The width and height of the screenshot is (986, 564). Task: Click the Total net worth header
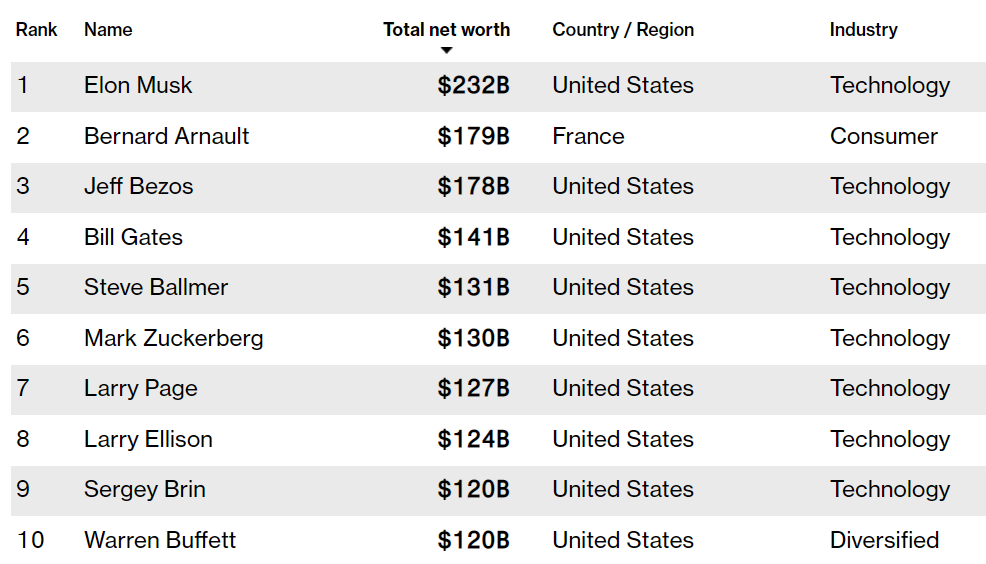446,30
